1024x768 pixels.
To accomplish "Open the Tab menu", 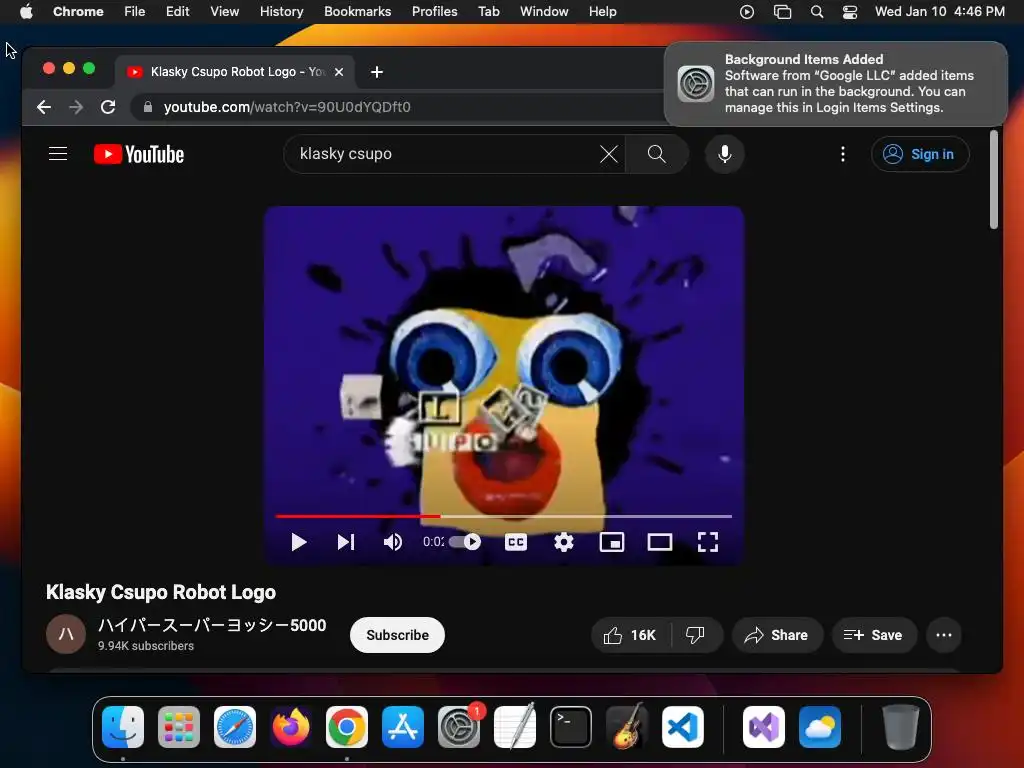I will (488, 11).
